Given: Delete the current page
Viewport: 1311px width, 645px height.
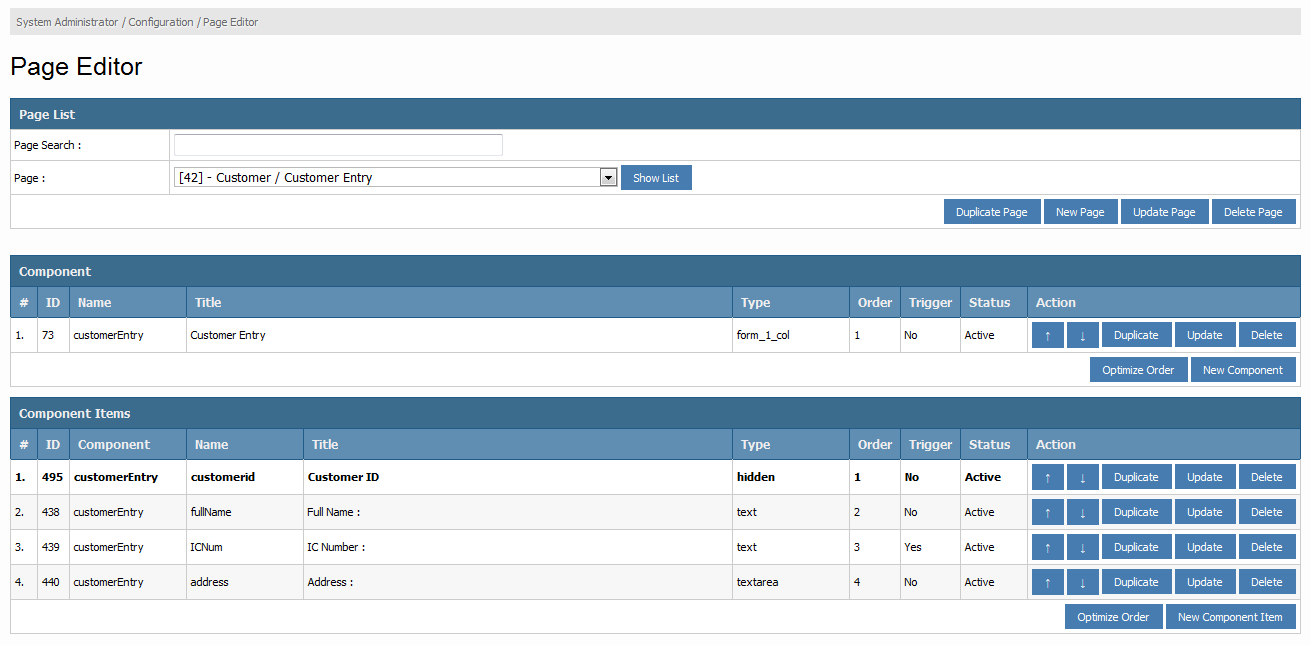Looking at the screenshot, I should [1253, 212].
